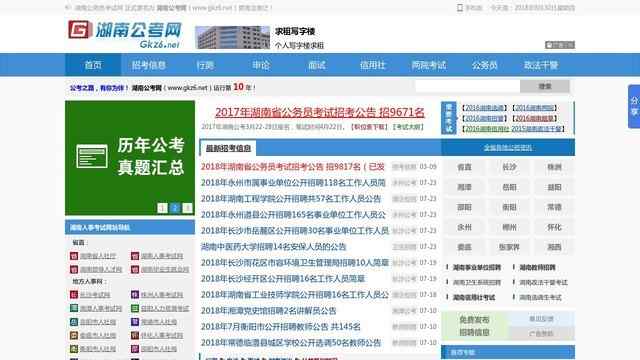Open 2018年永州道县公开招聘165名 link
This screenshot has height=360, width=640.
coord(293,214)
